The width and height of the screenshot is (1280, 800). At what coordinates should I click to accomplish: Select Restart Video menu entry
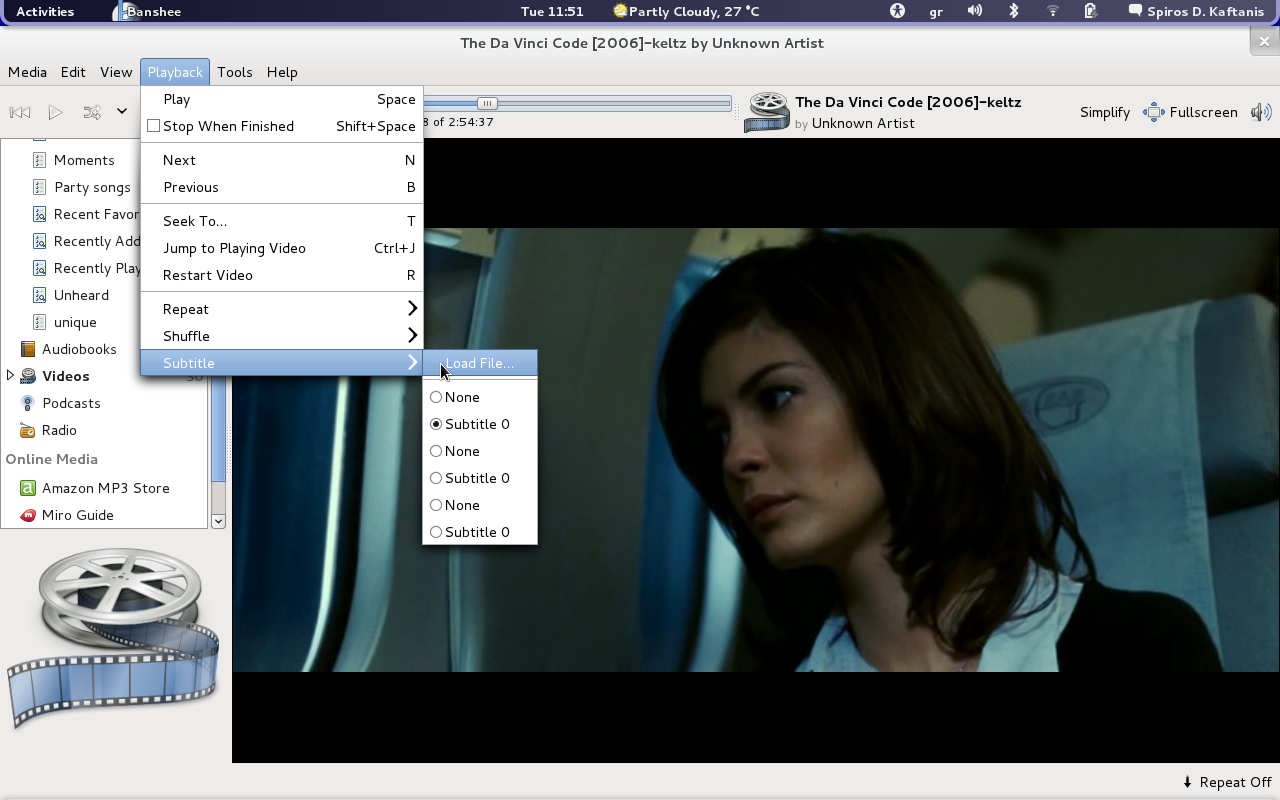point(282,275)
